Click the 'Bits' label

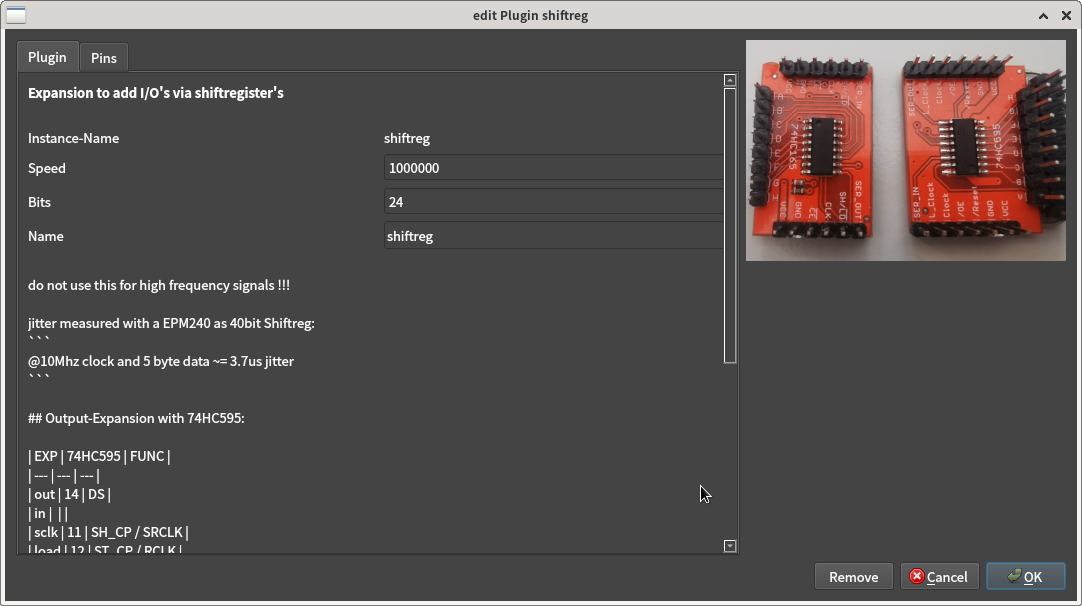click(x=39, y=202)
